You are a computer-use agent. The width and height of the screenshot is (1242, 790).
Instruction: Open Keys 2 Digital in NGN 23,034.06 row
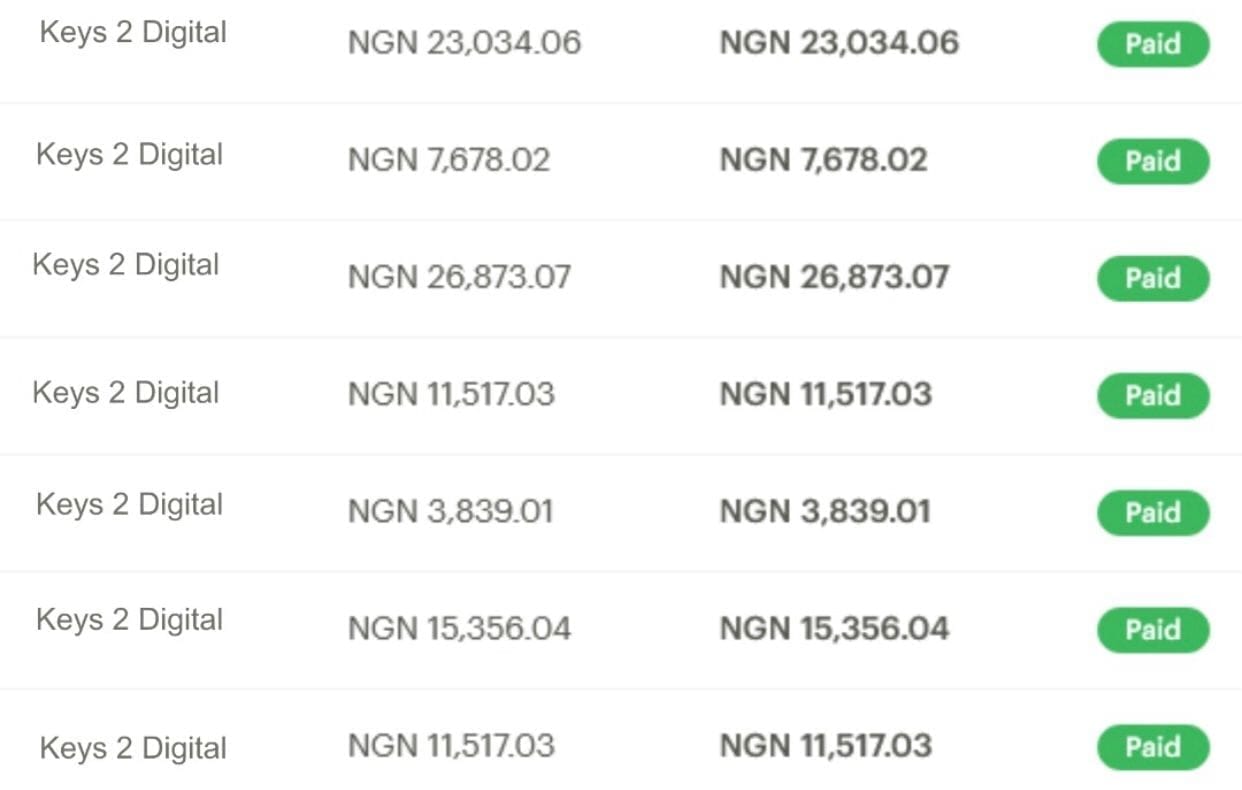click(133, 32)
